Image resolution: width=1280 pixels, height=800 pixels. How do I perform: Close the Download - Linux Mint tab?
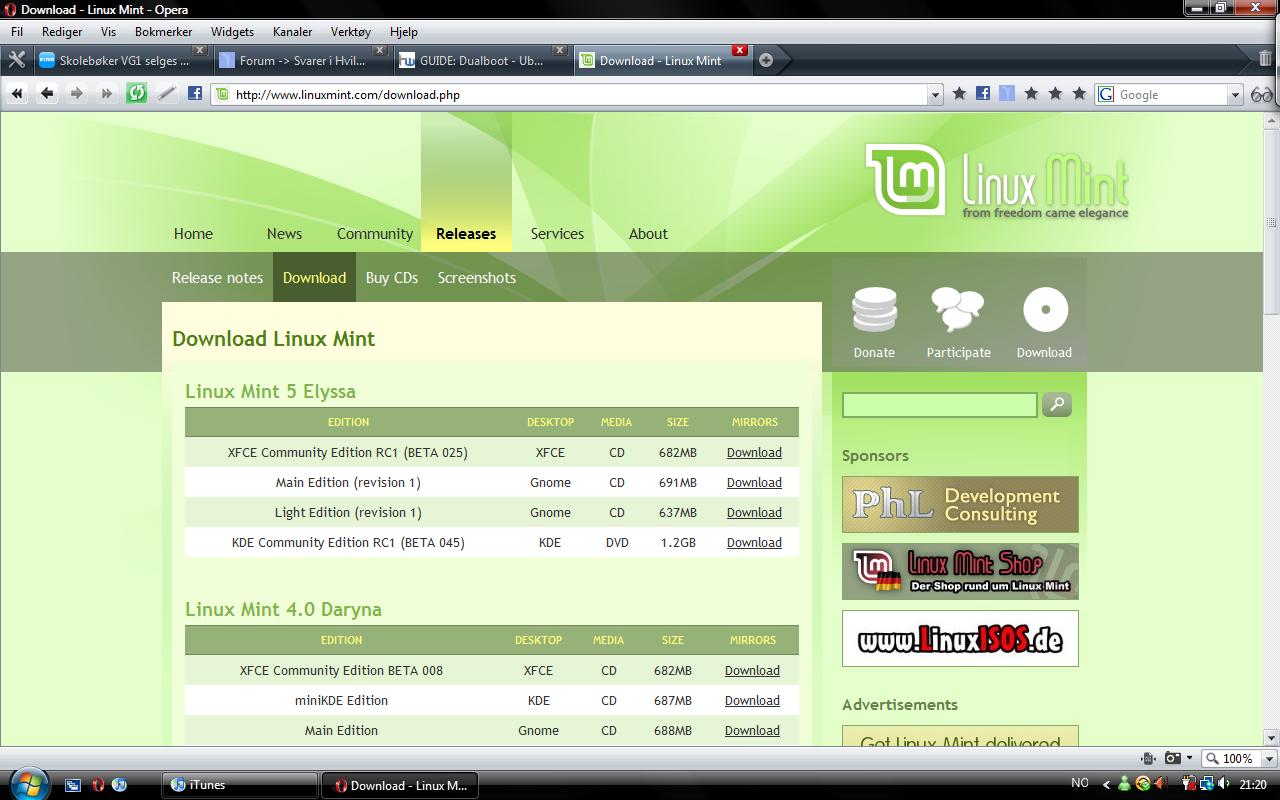coord(739,50)
